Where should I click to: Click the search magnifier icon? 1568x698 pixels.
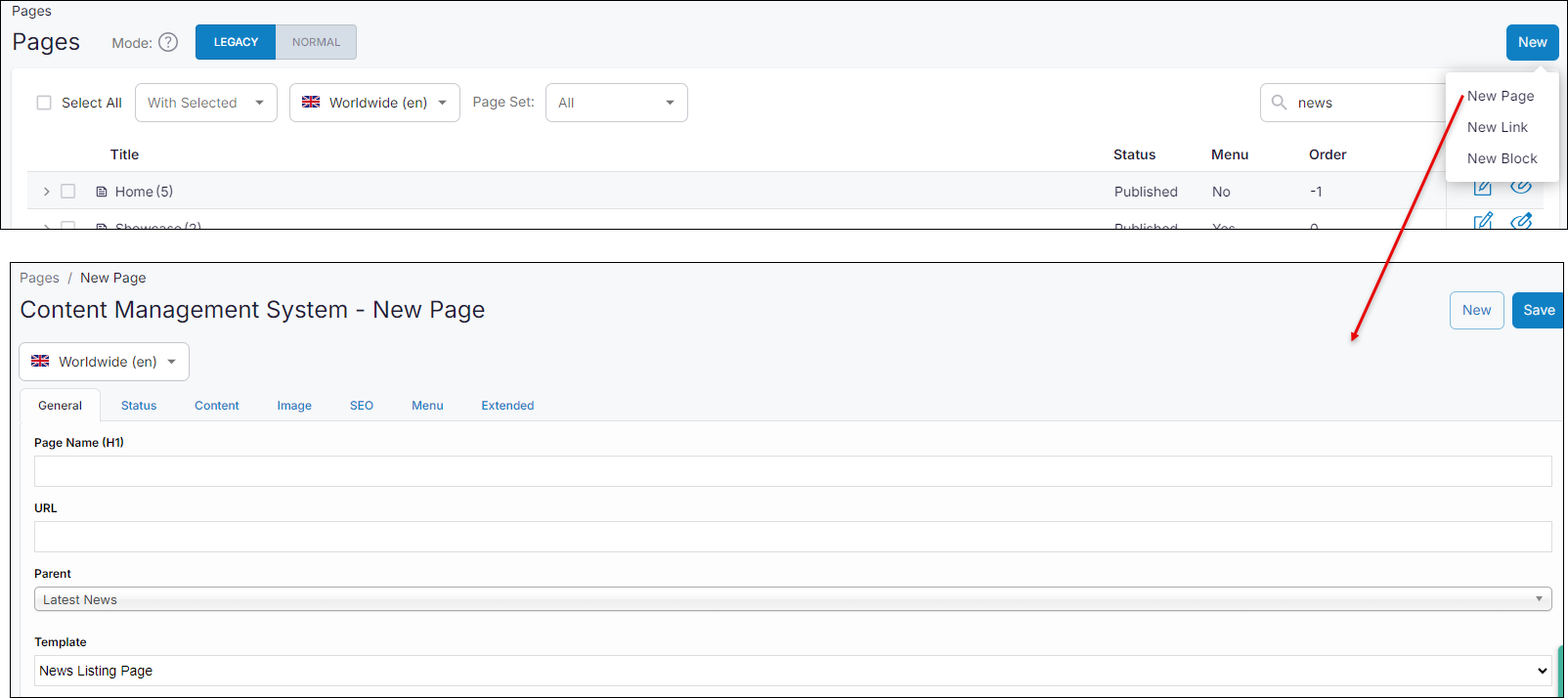[1279, 103]
